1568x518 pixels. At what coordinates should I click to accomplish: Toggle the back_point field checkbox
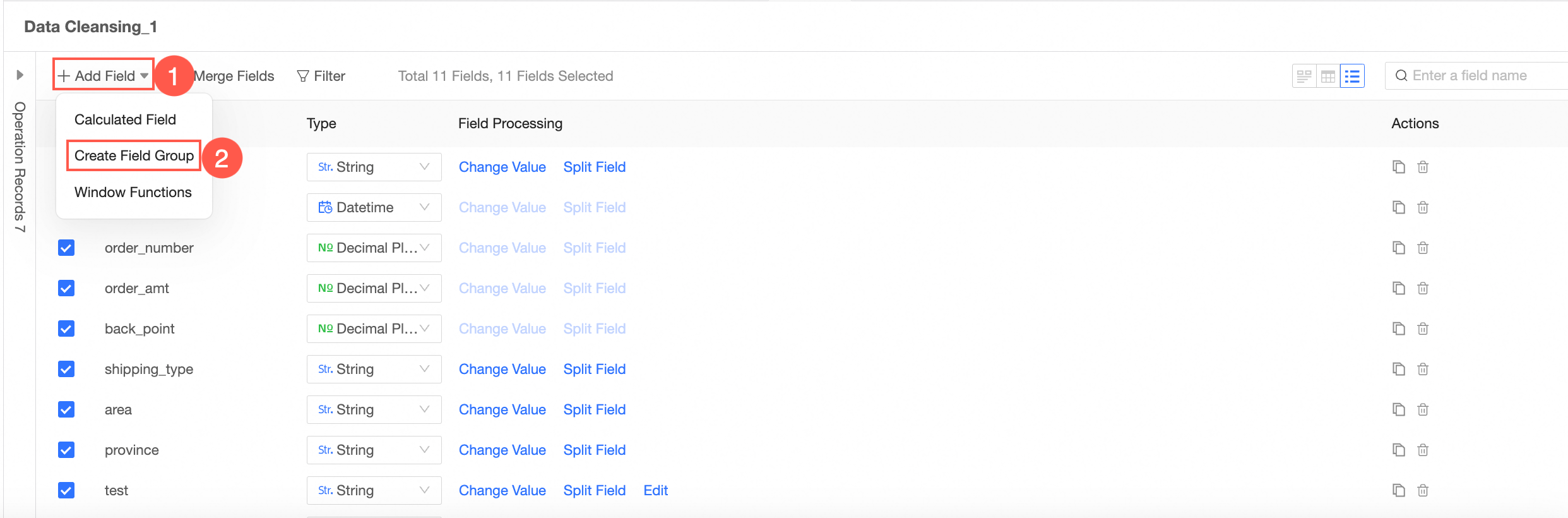[x=66, y=328]
